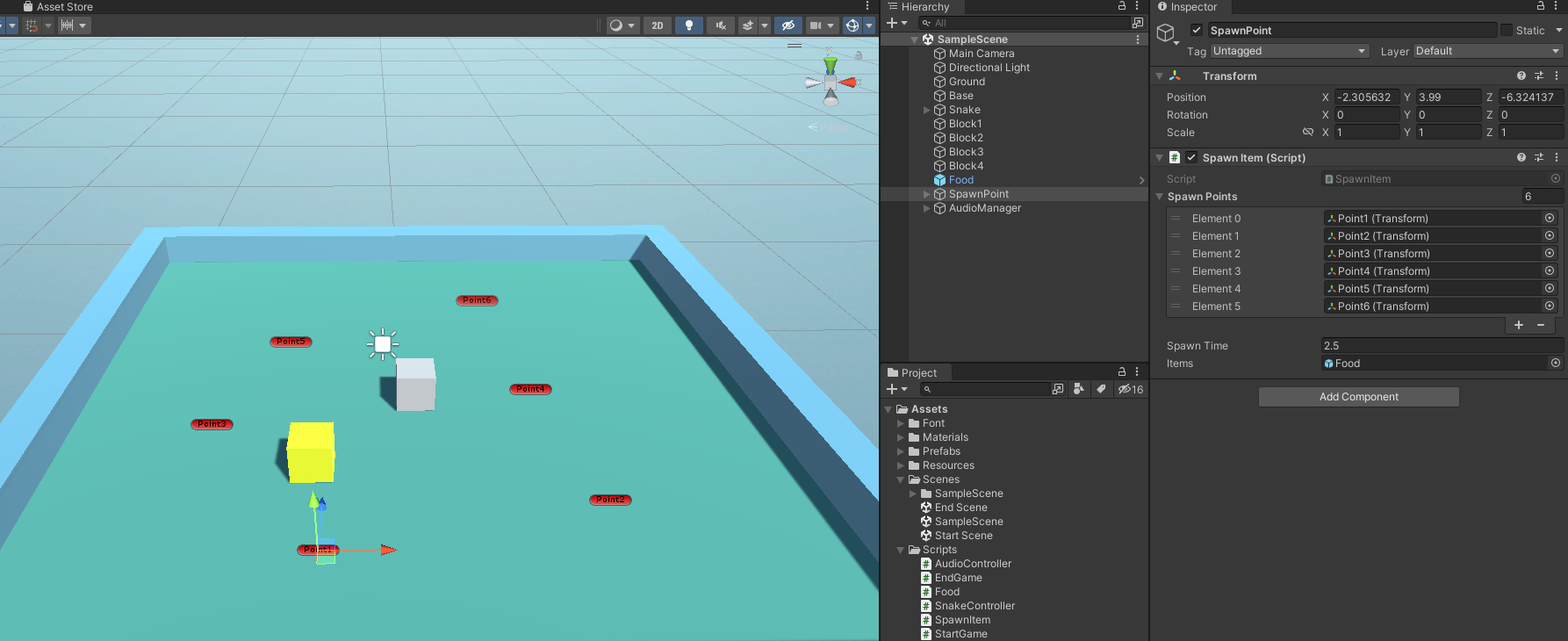Screen dimensions: 1568x641
Task: Search by type in Project panel
Action: coord(1080,389)
